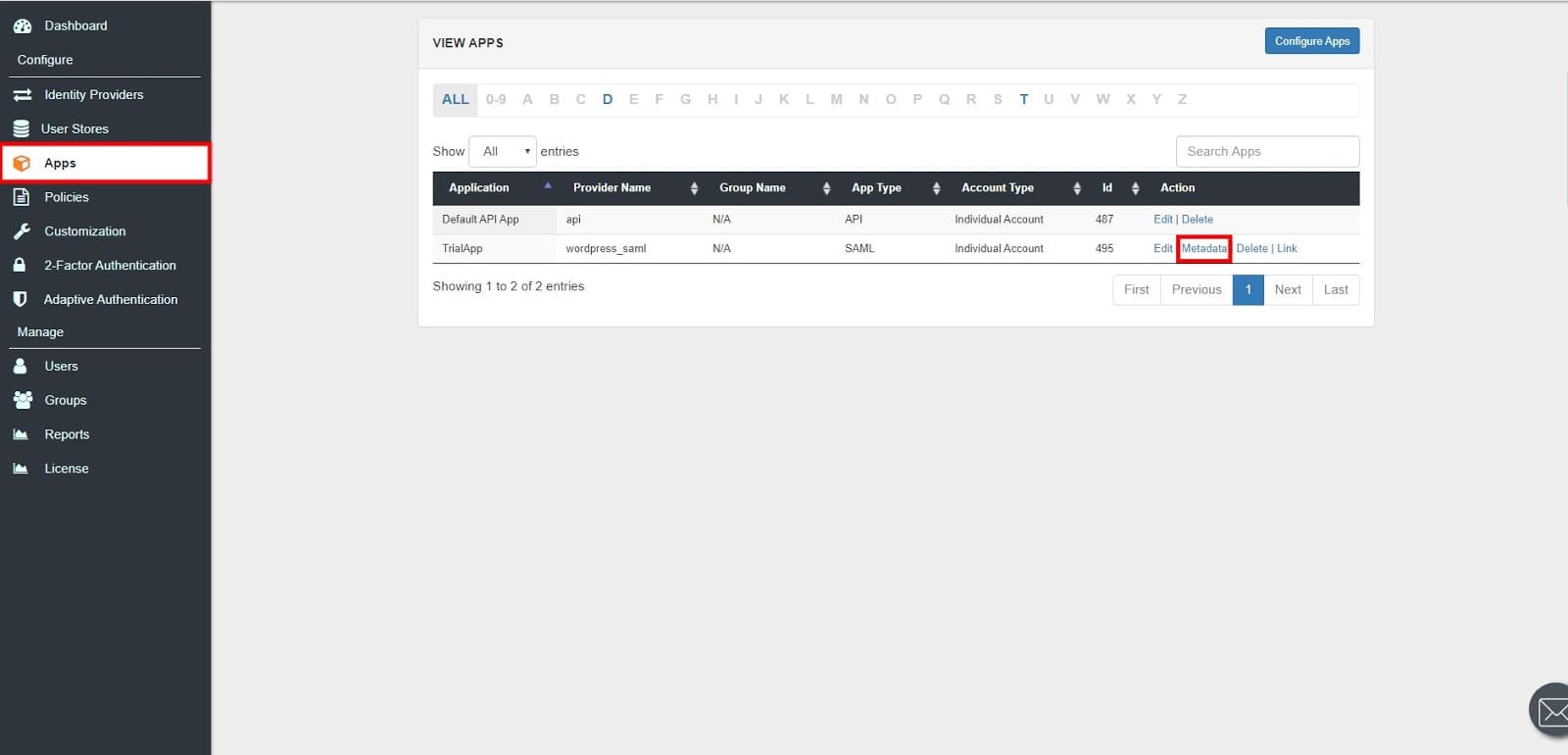Image resolution: width=1568 pixels, height=755 pixels.
Task: Click the Id value 495
Action: tap(1104, 249)
